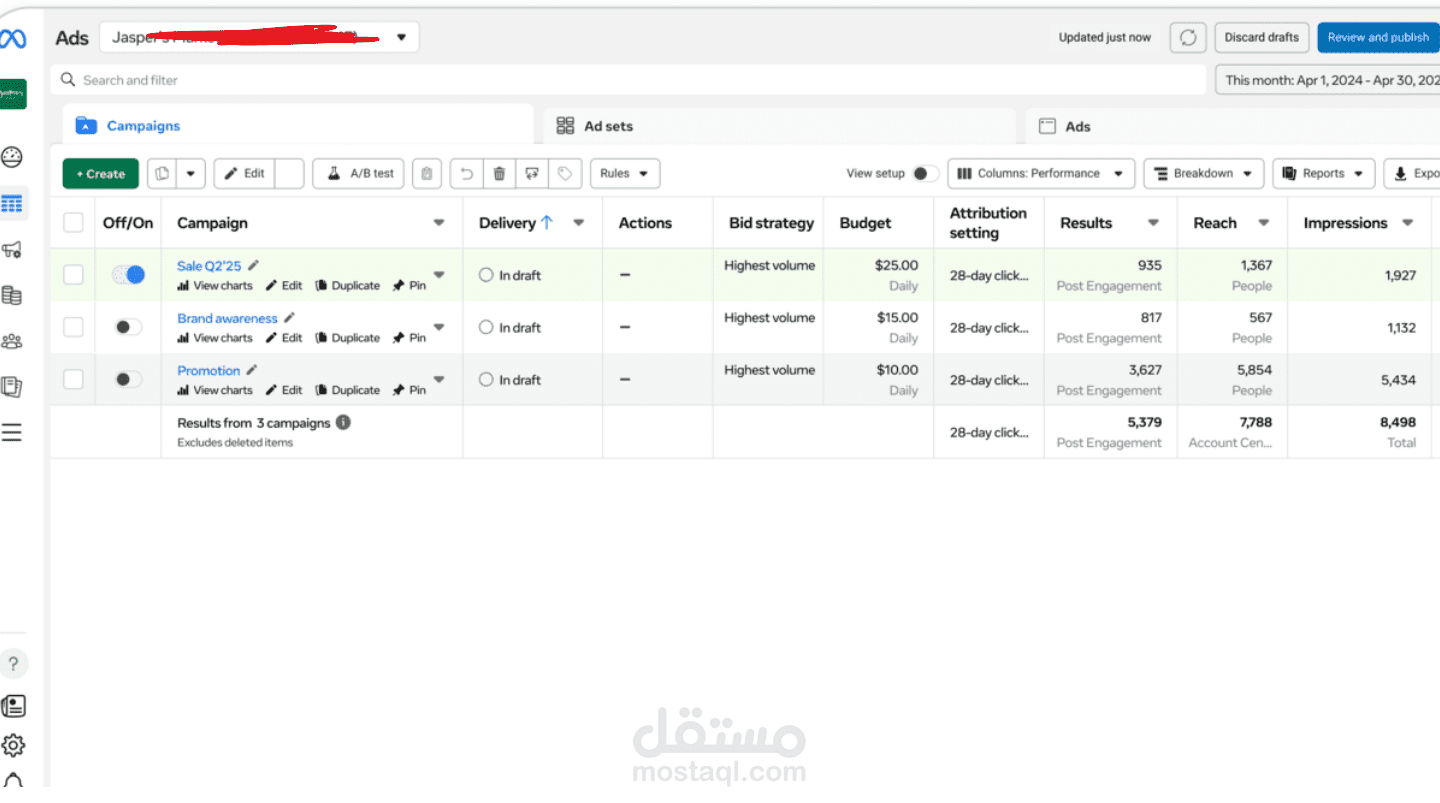Click the pencil icon beside Brand awareness
1440x803 pixels.
coord(290,318)
